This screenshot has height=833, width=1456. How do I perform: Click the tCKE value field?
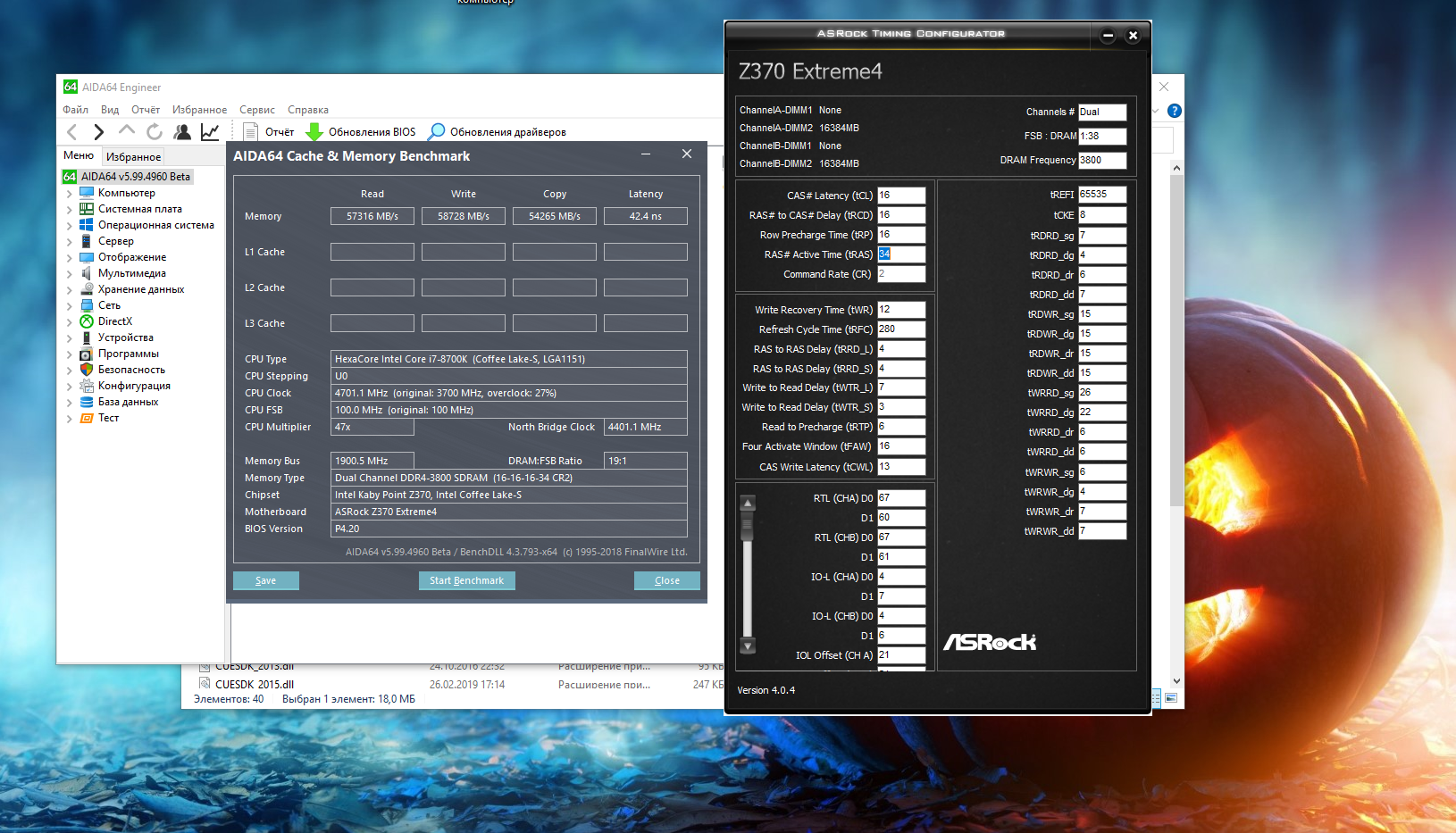(x=1102, y=215)
